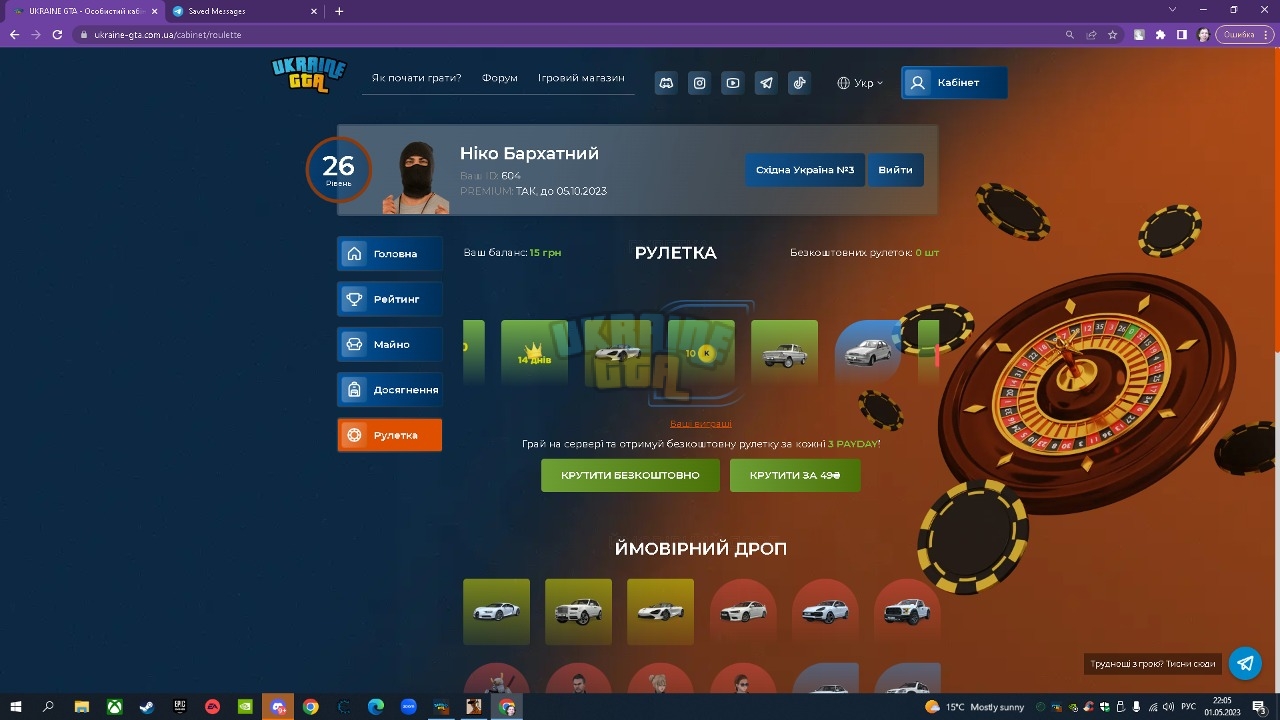Open the "Форум" menu link
The width and height of the screenshot is (1280, 720).
[500, 78]
